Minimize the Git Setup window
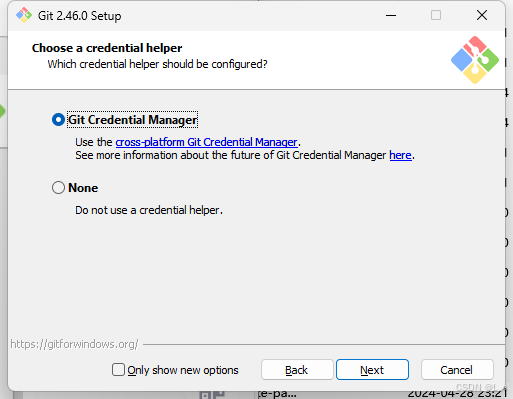Viewport: 513px width, 399px height. (x=391, y=15)
